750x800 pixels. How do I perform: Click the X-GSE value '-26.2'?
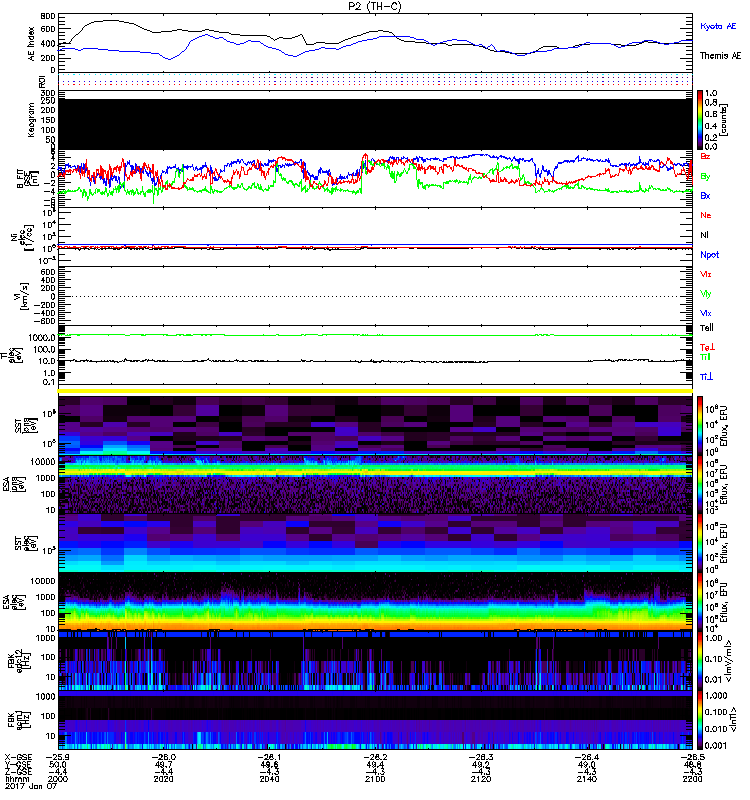[x=375, y=757]
